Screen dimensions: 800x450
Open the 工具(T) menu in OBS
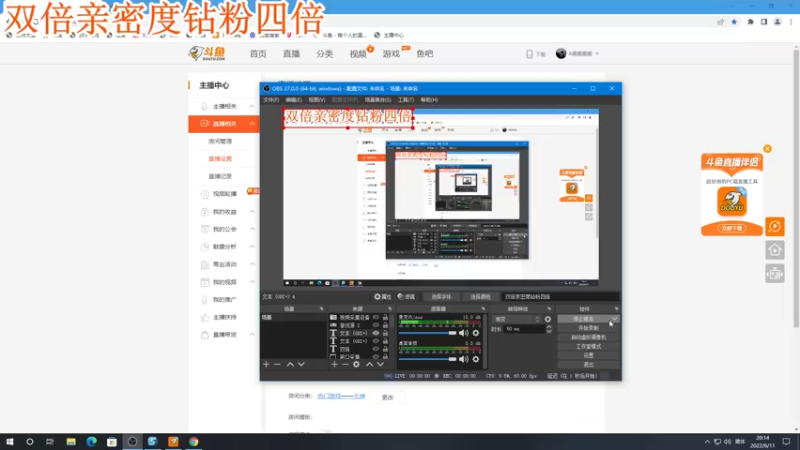pos(406,100)
